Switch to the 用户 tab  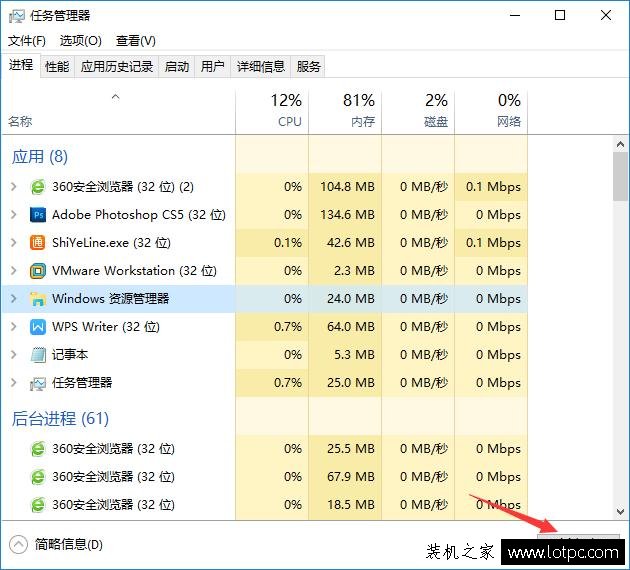tap(213, 66)
